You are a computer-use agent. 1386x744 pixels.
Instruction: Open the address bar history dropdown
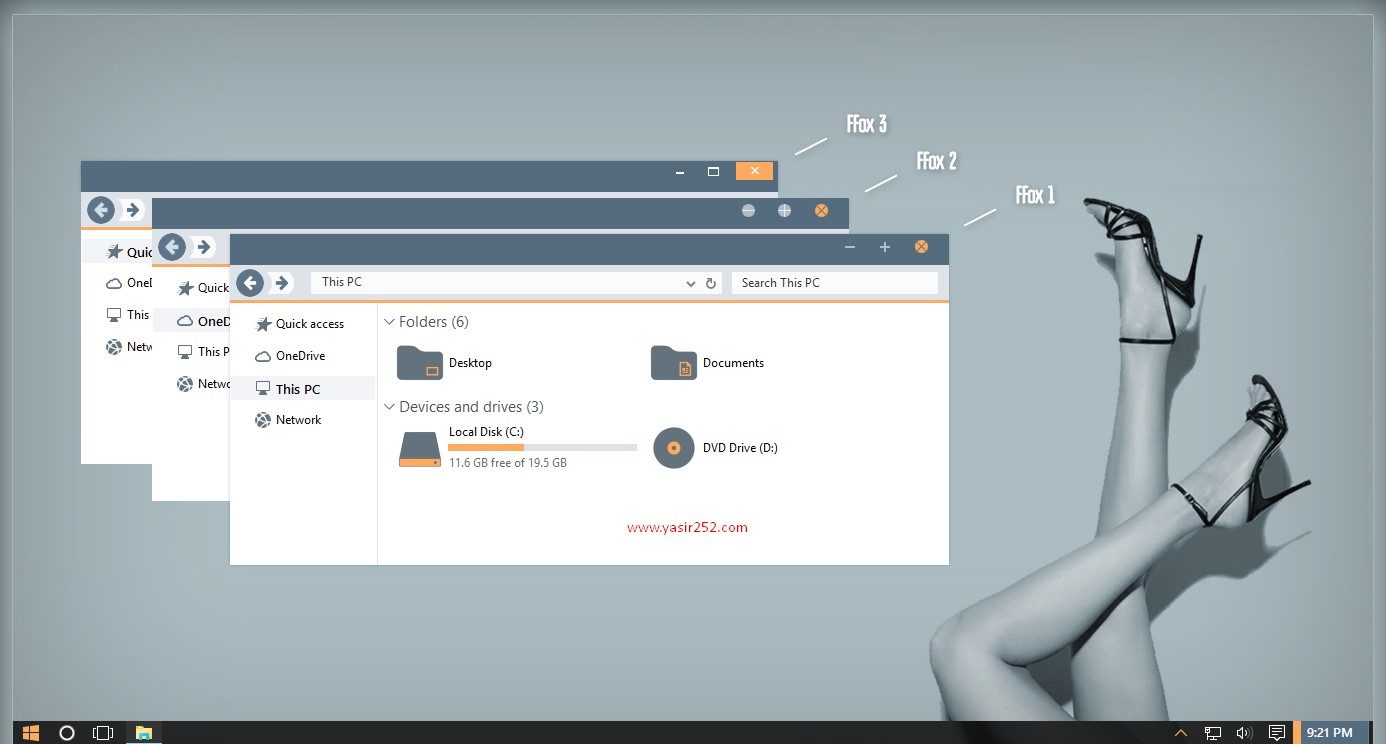pos(691,284)
